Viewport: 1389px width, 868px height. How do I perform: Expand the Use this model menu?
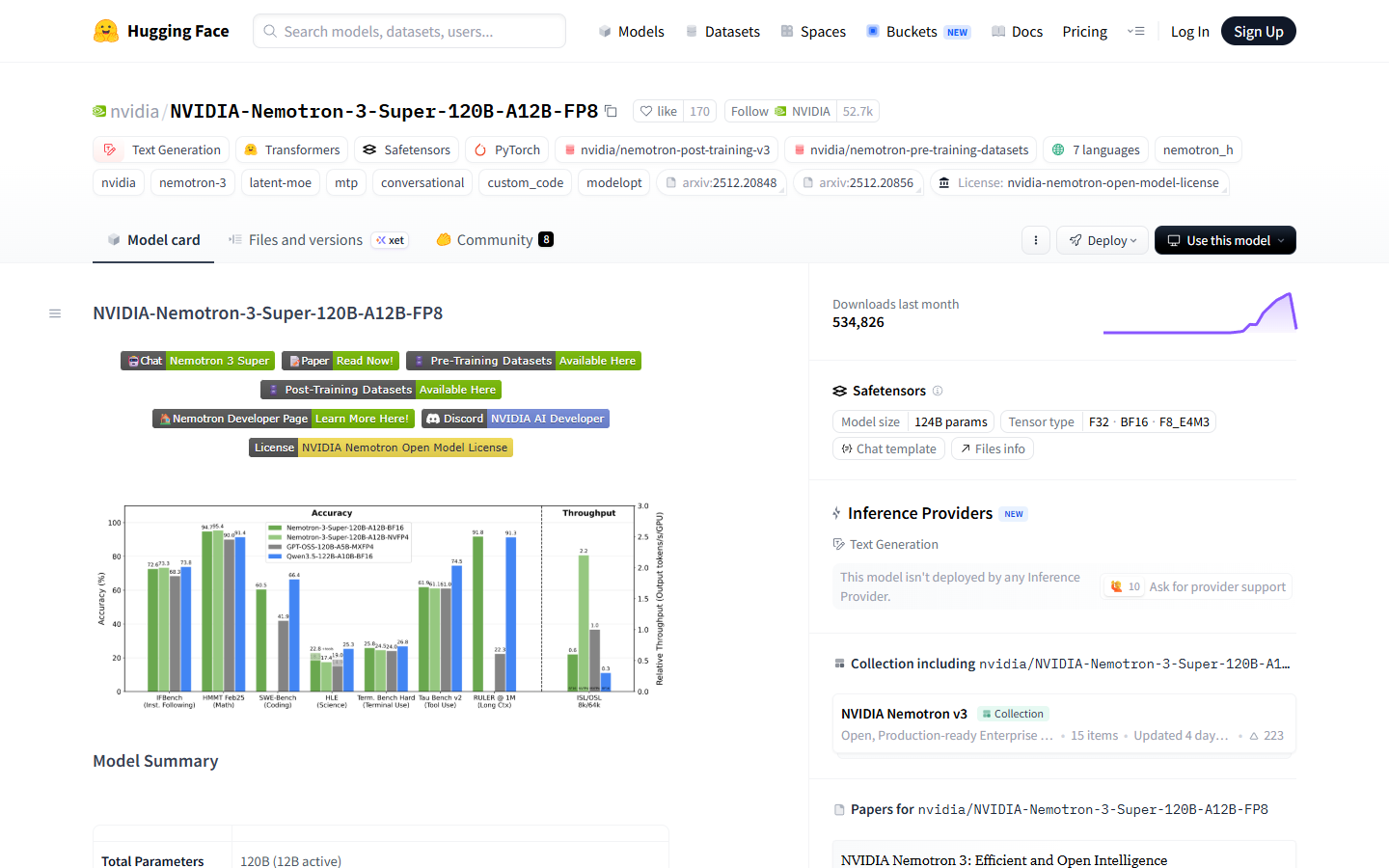(1224, 240)
